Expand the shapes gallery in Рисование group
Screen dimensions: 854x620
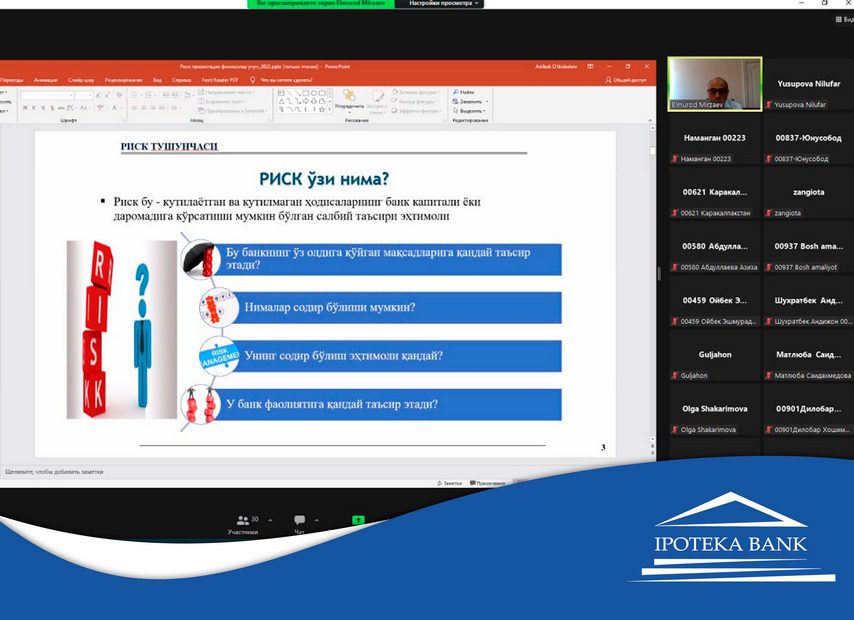click(330, 110)
